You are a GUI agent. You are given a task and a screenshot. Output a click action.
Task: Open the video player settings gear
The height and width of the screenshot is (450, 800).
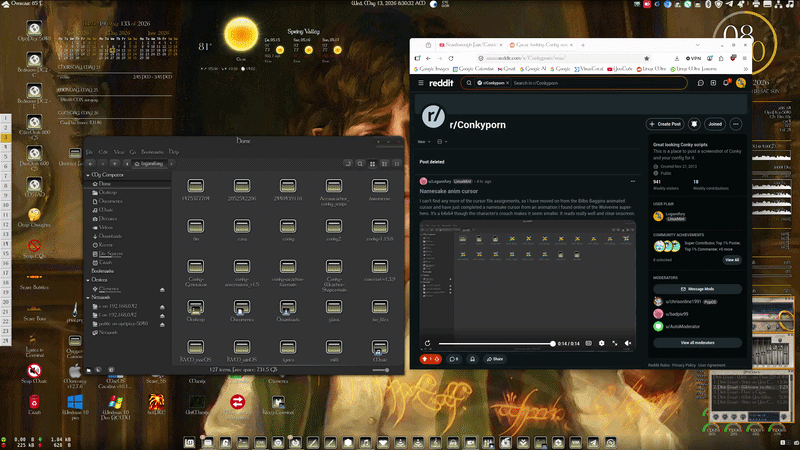click(602, 343)
